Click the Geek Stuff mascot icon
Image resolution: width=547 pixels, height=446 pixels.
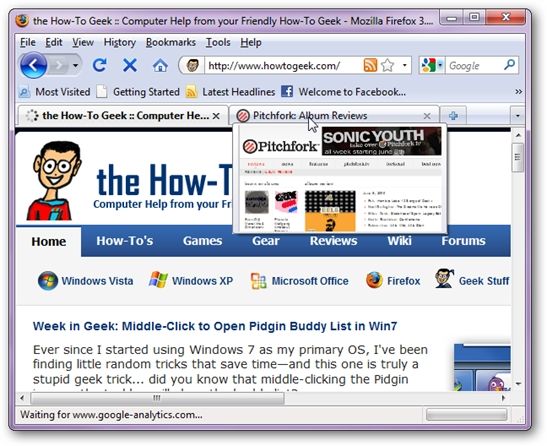(x=444, y=278)
